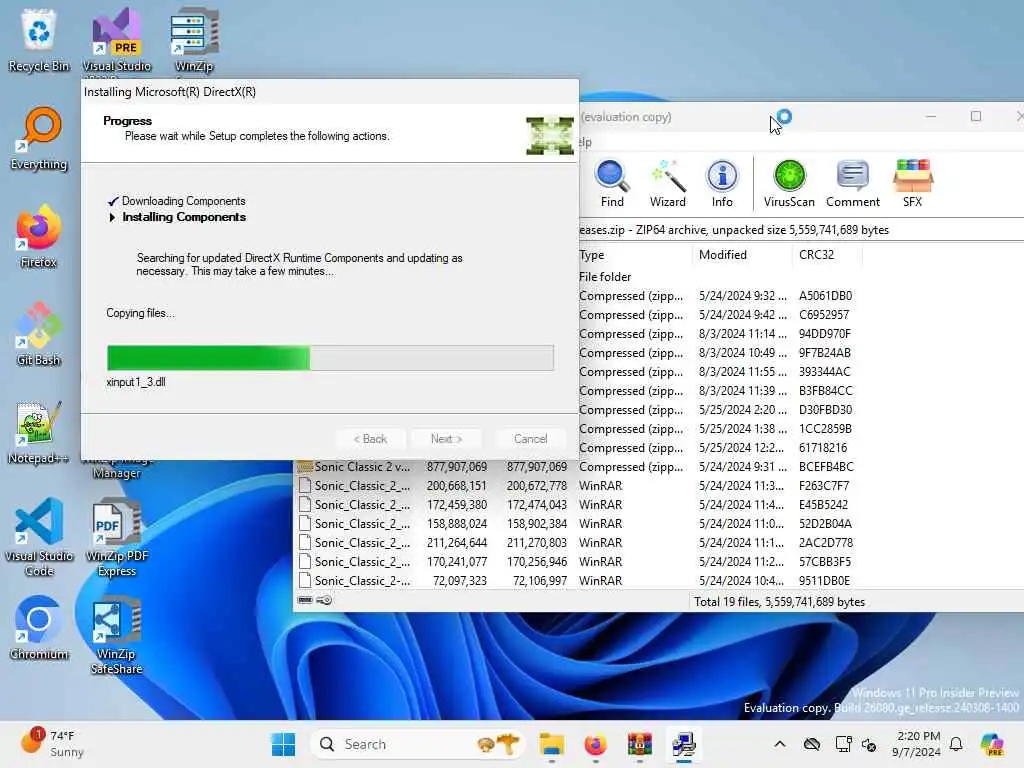Click the Cancel button in DirectX setup
Image resolution: width=1024 pixels, height=768 pixels.
click(x=530, y=439)
